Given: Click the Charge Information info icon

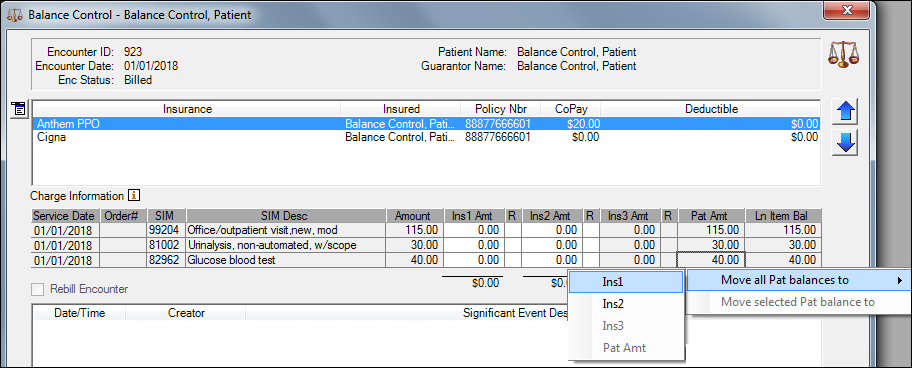Looking at the screenshot, I should [134, 196].
